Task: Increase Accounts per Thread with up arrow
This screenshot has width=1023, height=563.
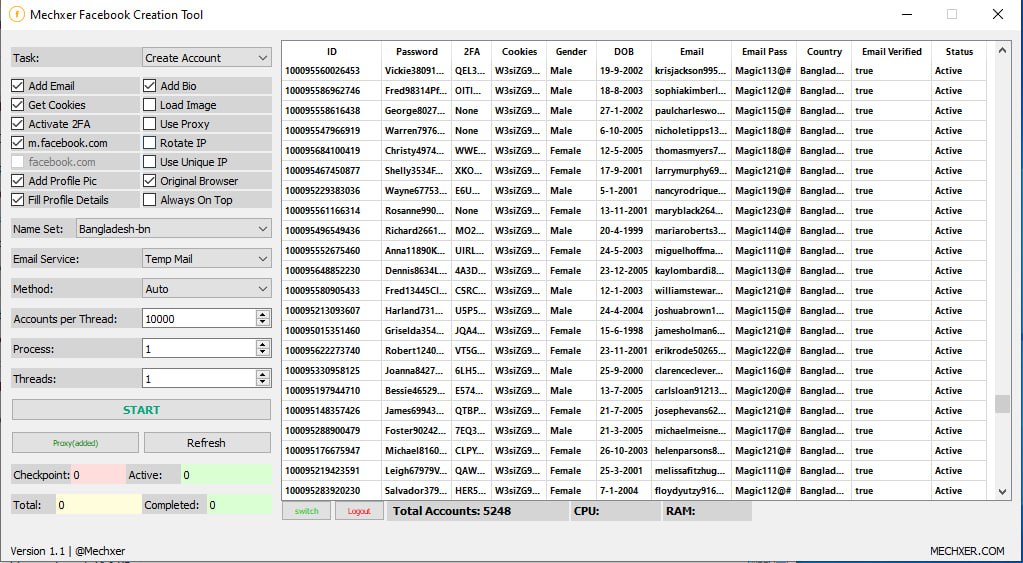Action: click(263, 314)
